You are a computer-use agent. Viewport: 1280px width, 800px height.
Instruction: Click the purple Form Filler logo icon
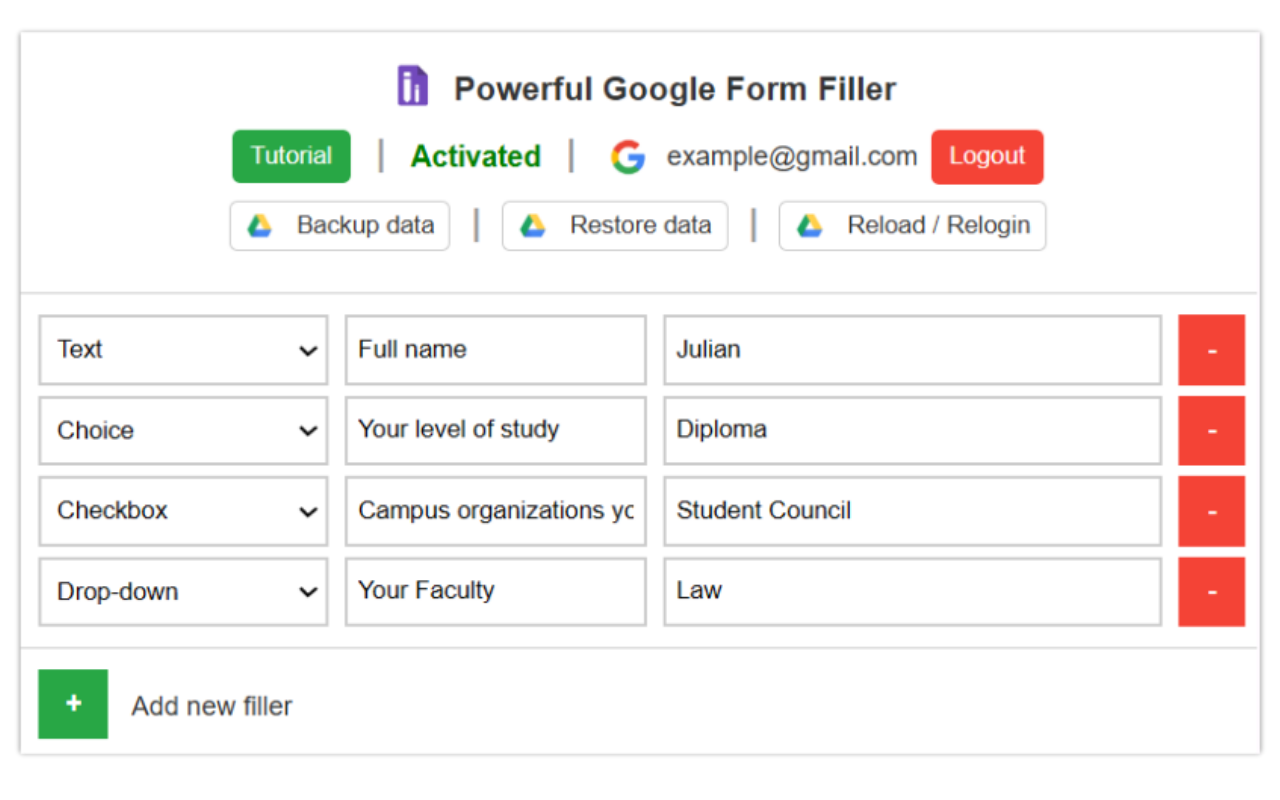coord(412,86)
